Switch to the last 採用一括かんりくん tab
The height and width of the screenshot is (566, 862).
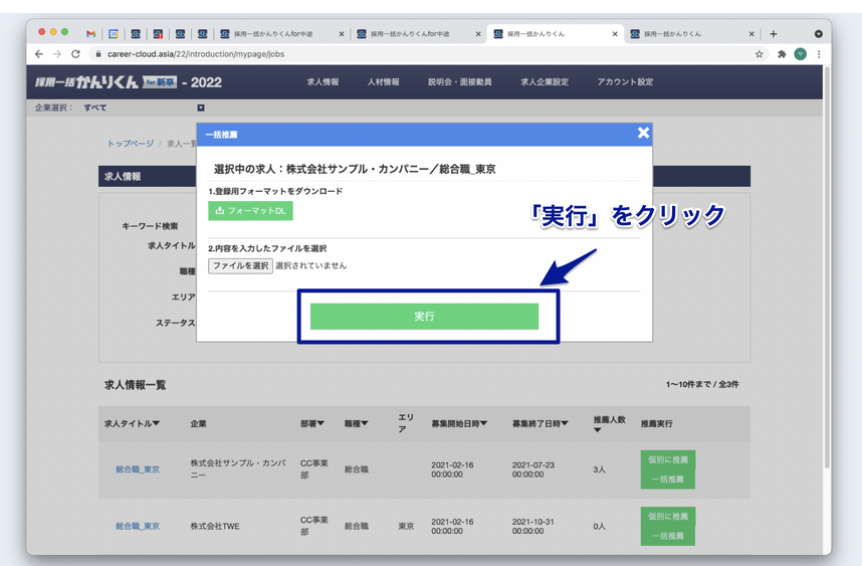coord(673,34)
